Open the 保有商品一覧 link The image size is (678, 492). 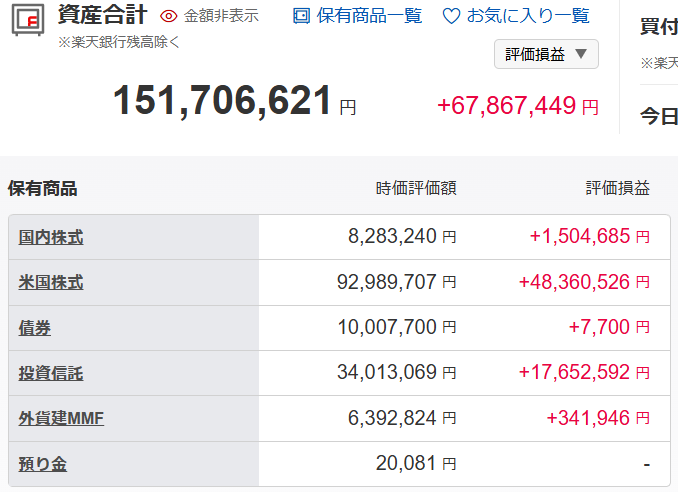(x=369, y=16)
